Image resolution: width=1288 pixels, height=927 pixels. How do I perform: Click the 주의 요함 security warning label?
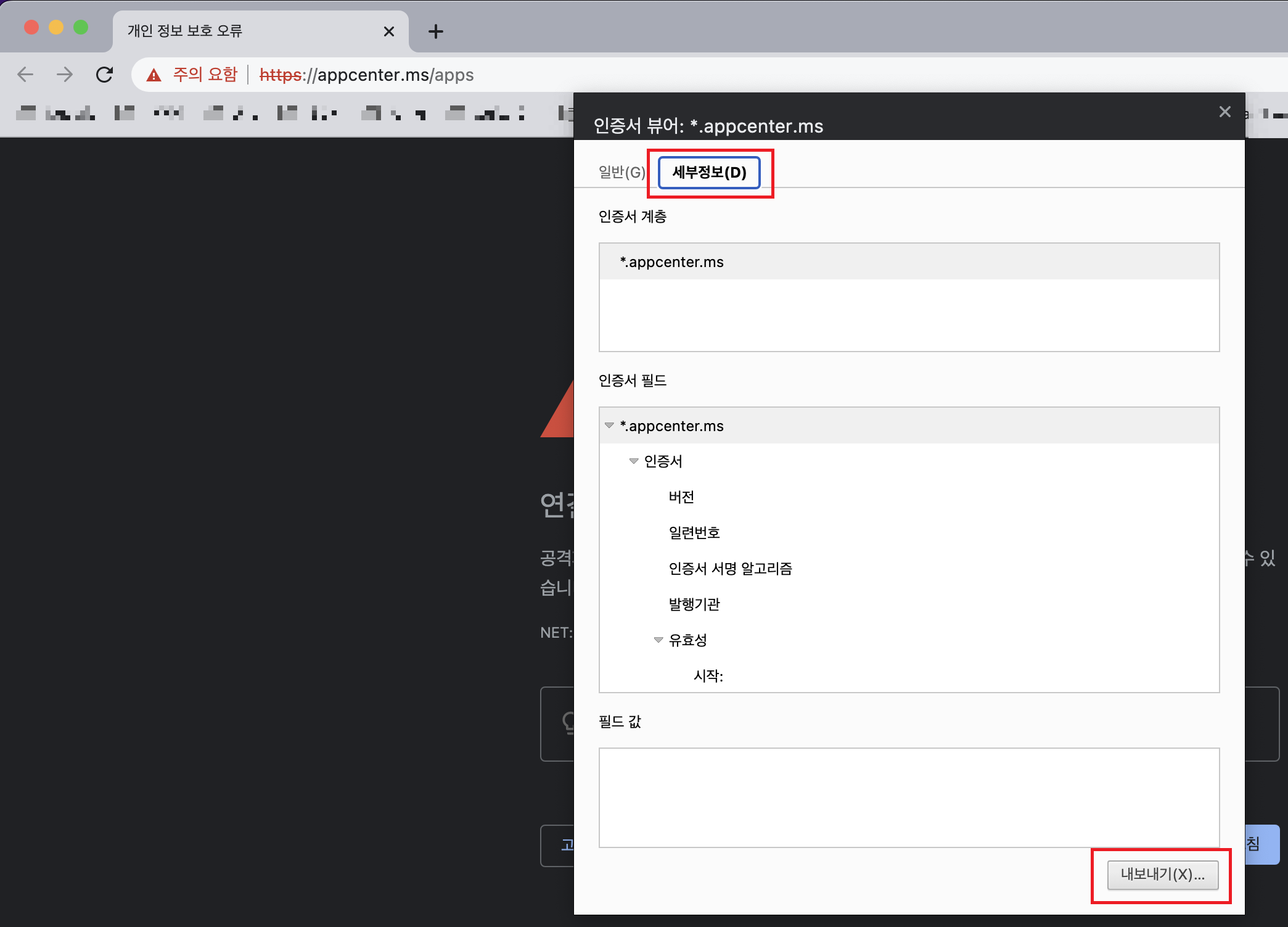pyautogui.click(x=205, y=75)
